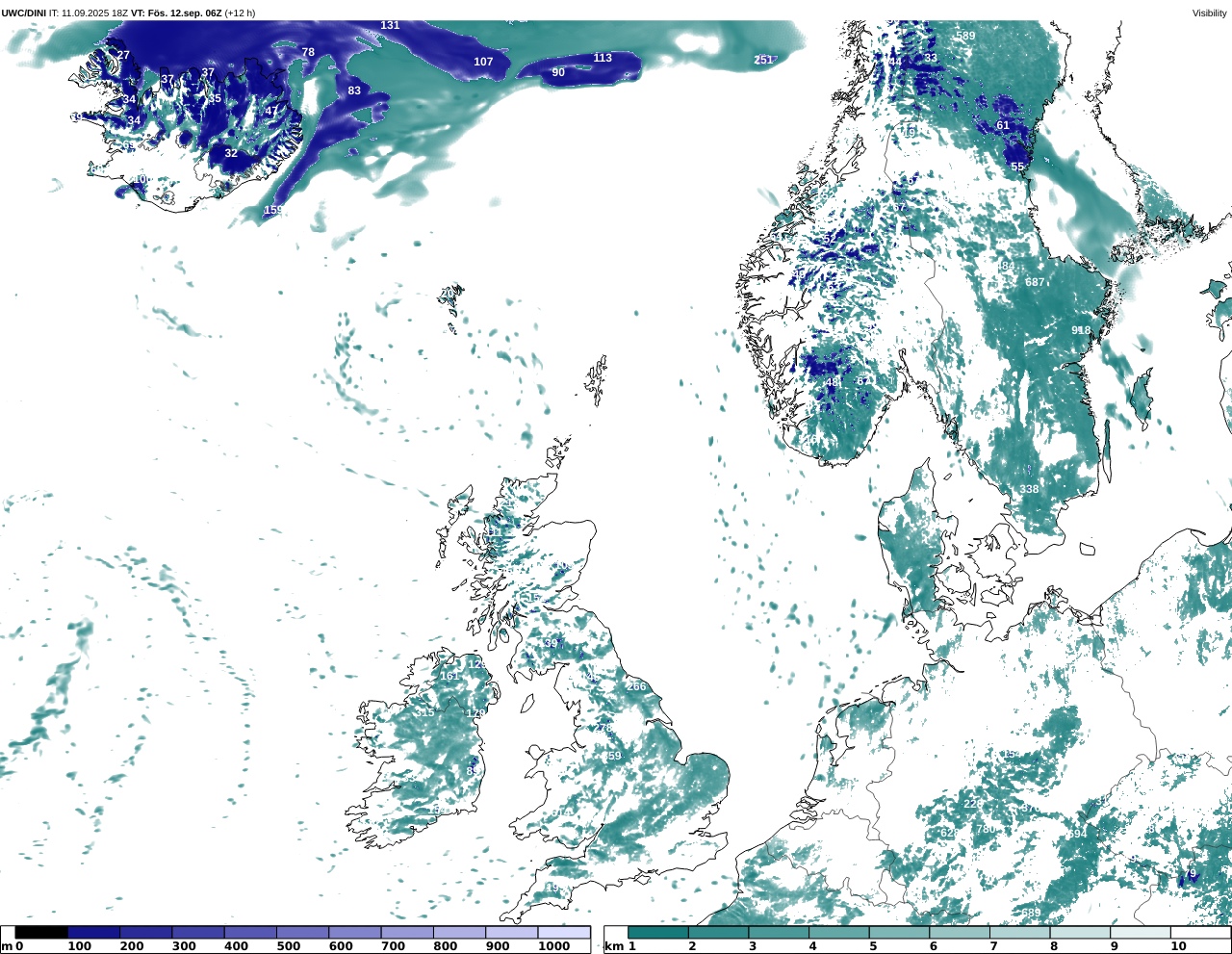Click the 1000 legend tick label
This screenshot has width=1232, height=954.
coord(553,946)
